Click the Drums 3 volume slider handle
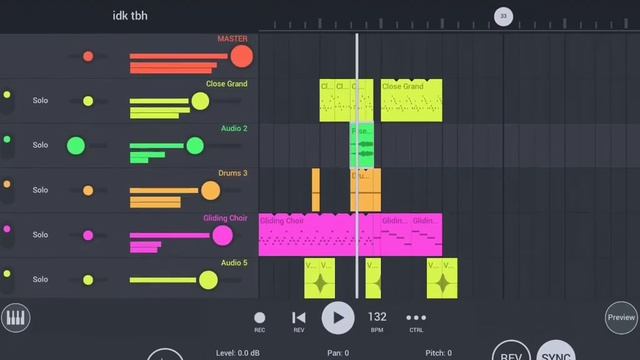This screenshot has width=640, height=360. coord(211,191)
